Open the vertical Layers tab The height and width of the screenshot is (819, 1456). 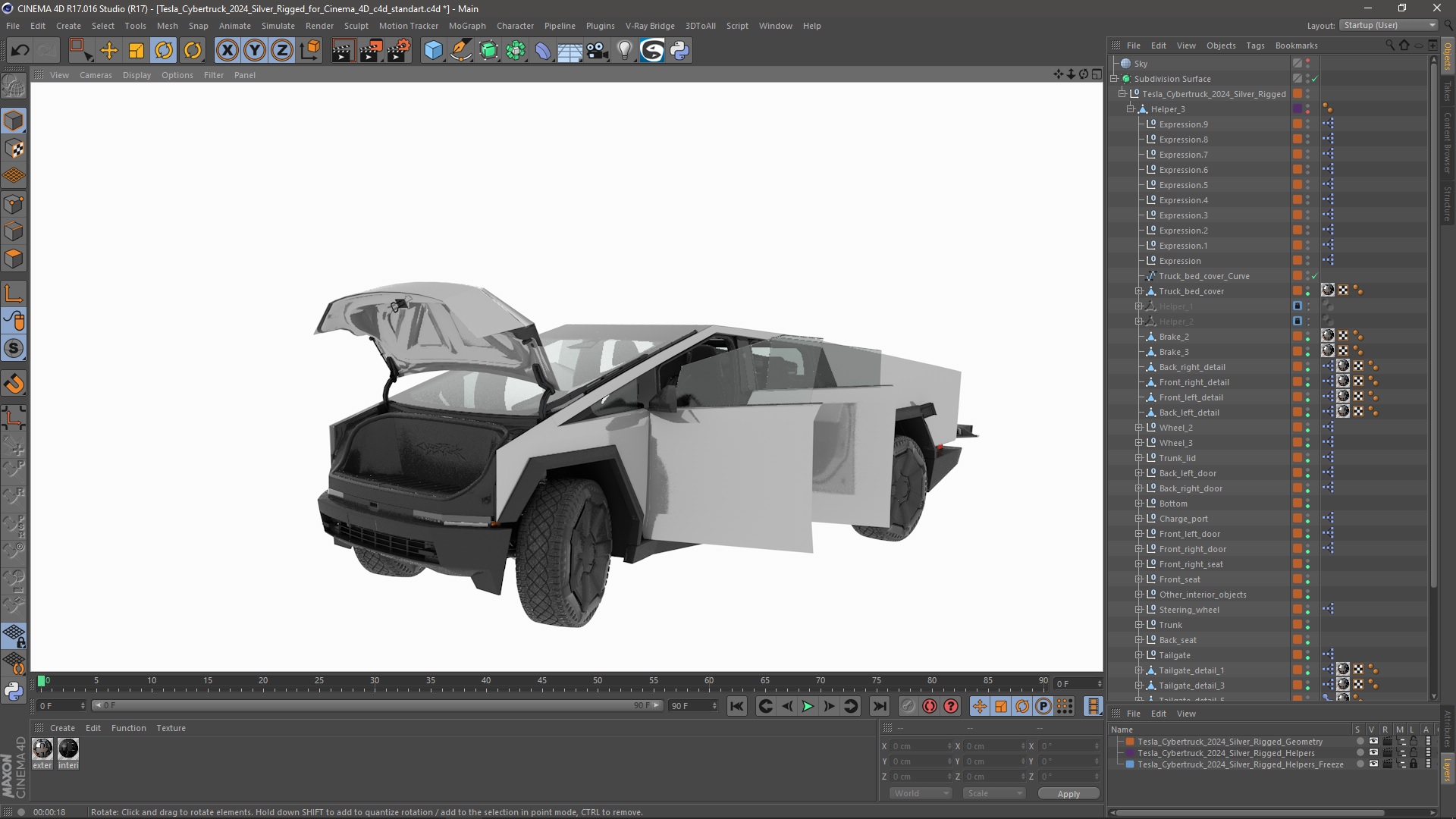(x=1448, y=770)
